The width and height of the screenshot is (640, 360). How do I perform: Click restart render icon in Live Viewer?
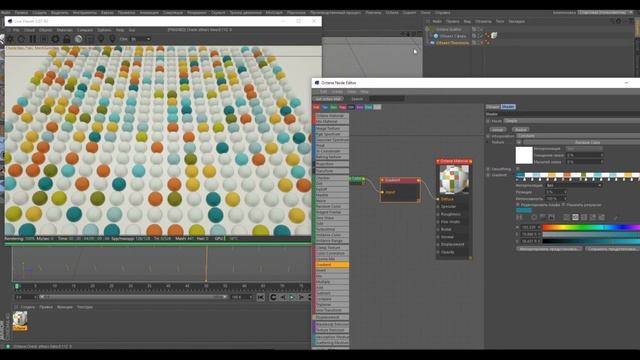pyautogui.click(x=21, y=39)
